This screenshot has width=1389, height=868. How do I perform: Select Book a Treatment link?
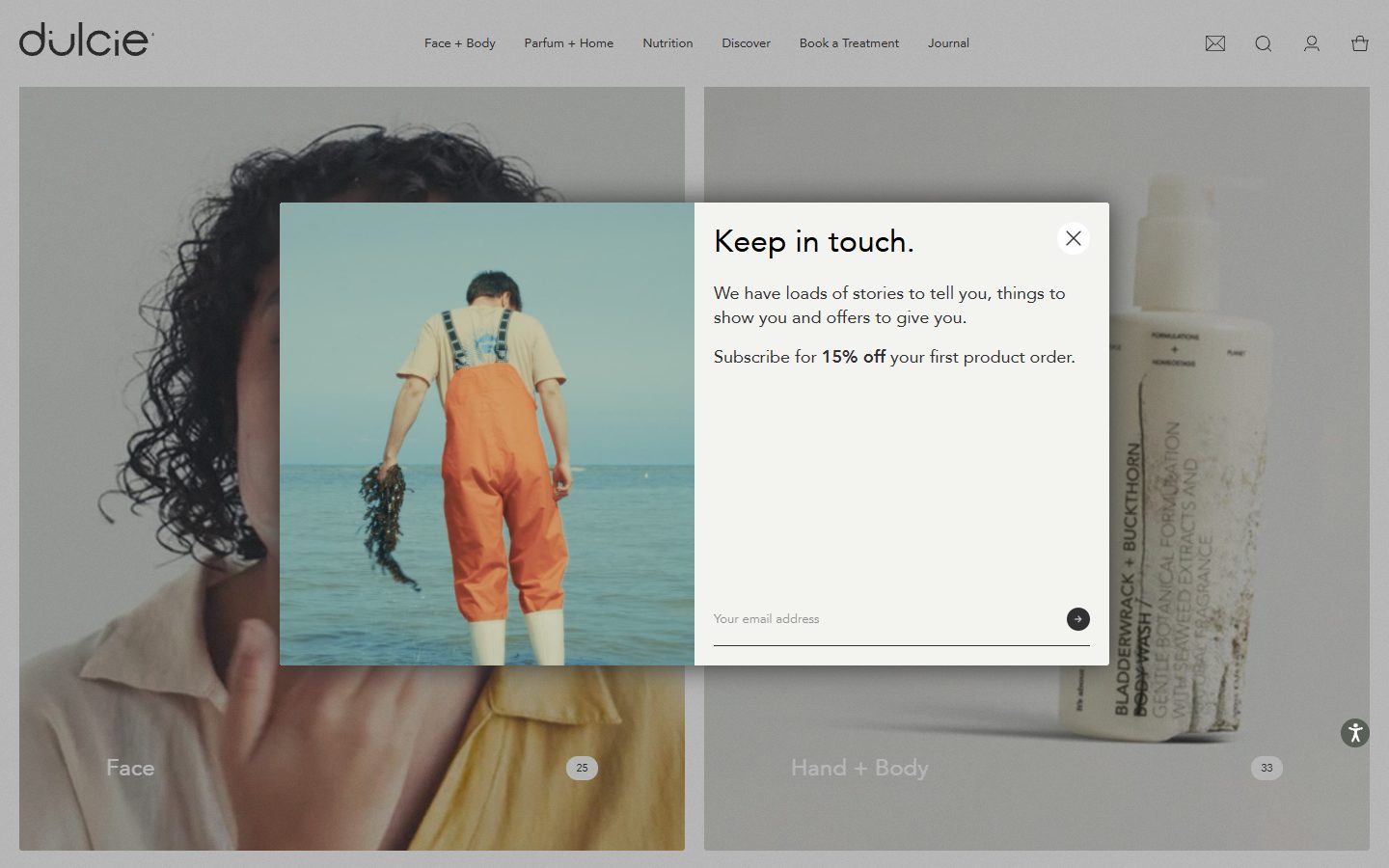coord(849,43)
